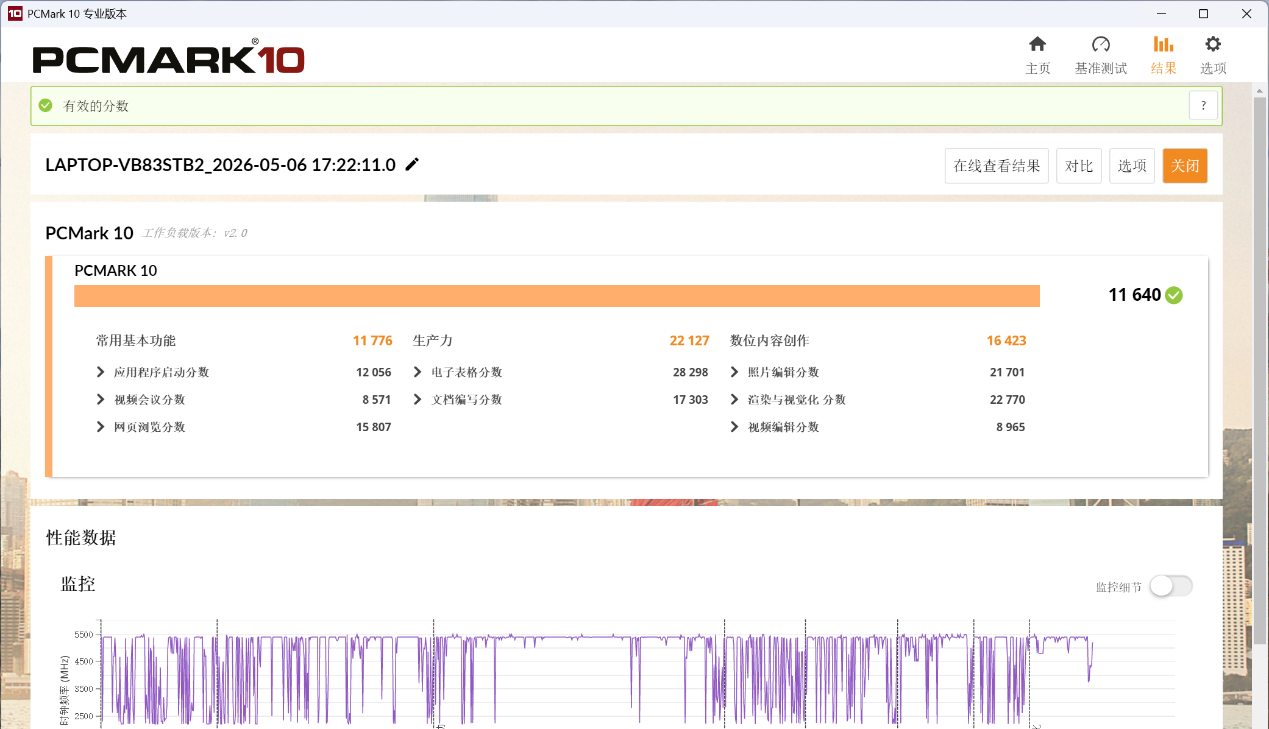Maximize the PCMark 10 window

pos(1204,13)
